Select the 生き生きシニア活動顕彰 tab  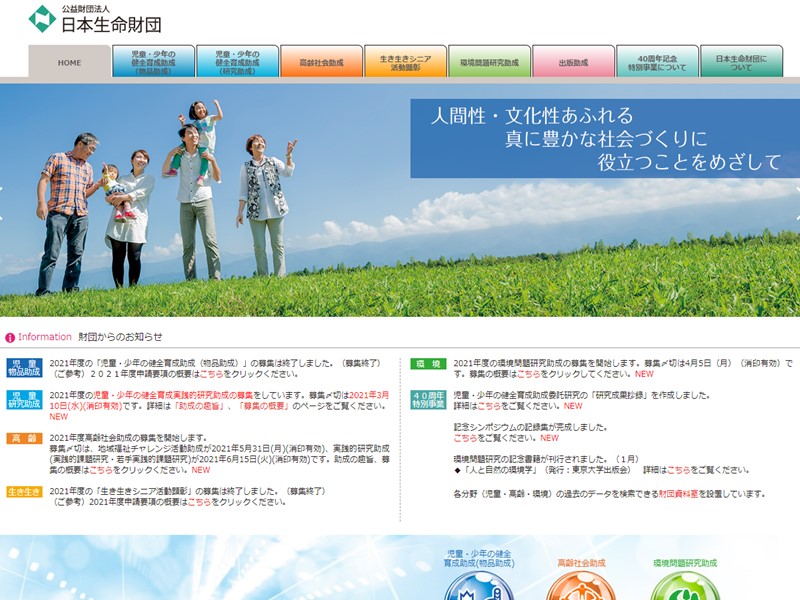(405, 62)
